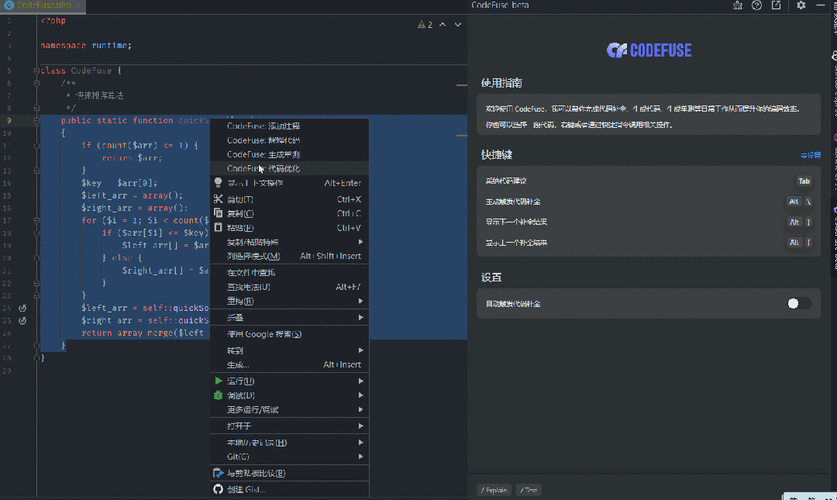Close the CodeFuse.php editor tab

[78, 5]
